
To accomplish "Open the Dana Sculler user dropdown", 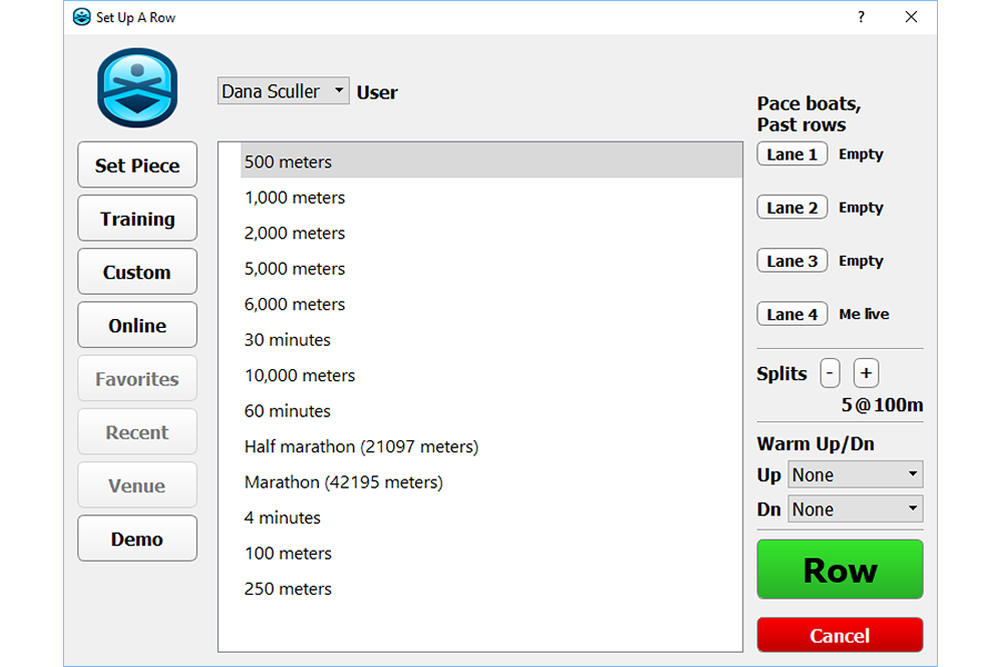I will click(x=283, y=91).
